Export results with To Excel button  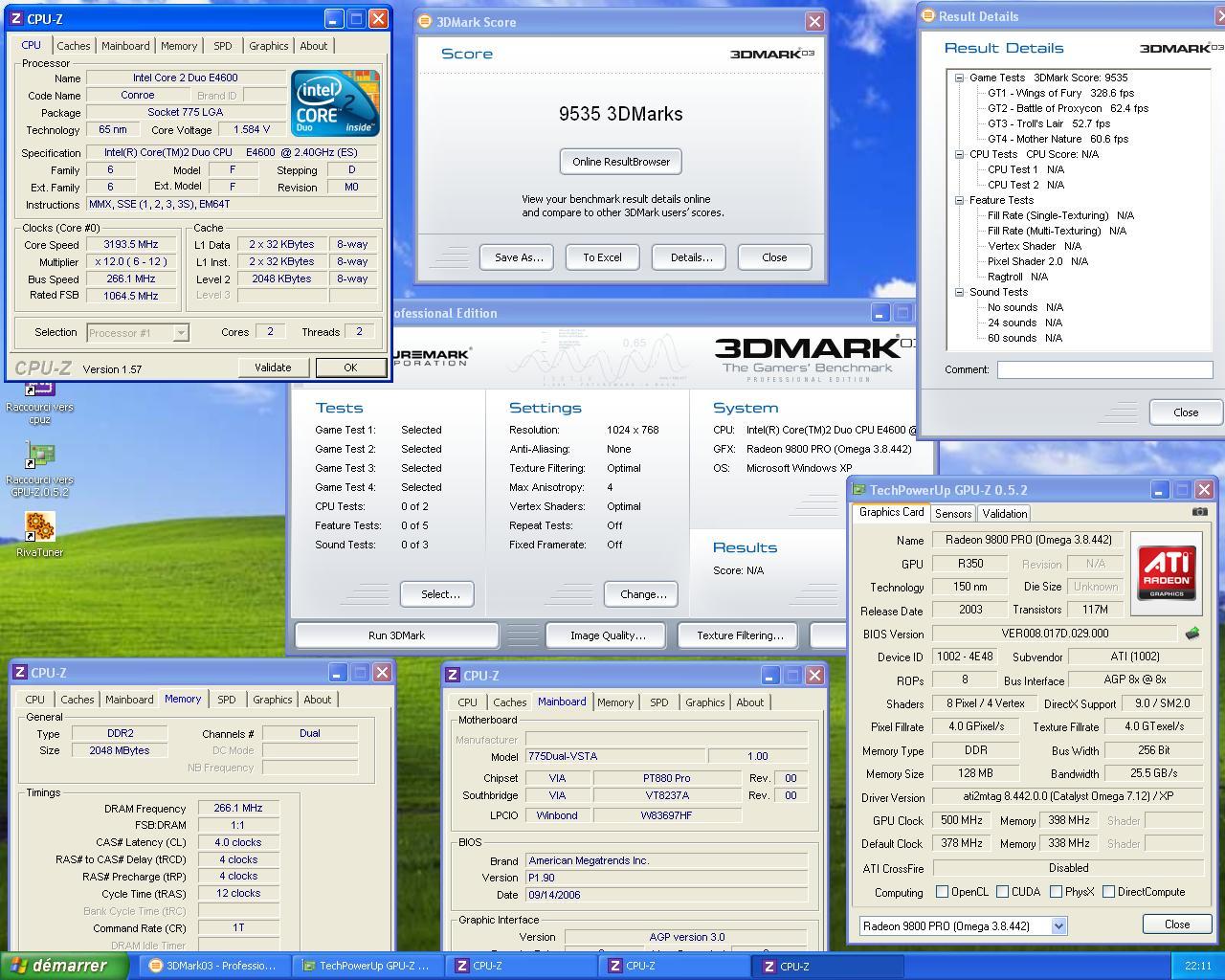click(x=602, y=257)
